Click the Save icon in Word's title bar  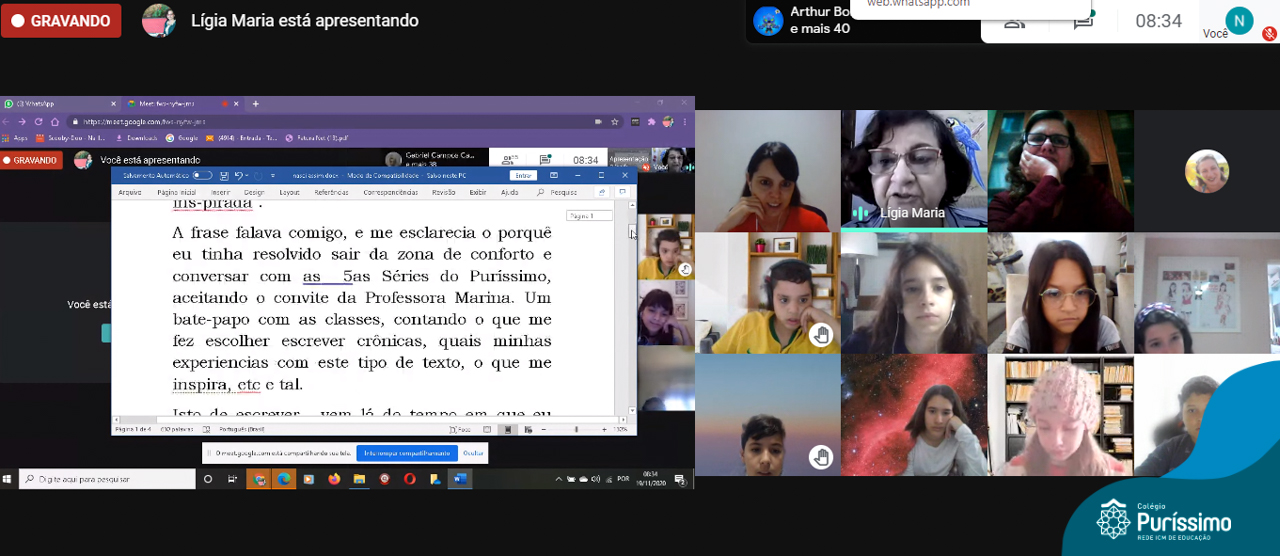pos(224,175)
